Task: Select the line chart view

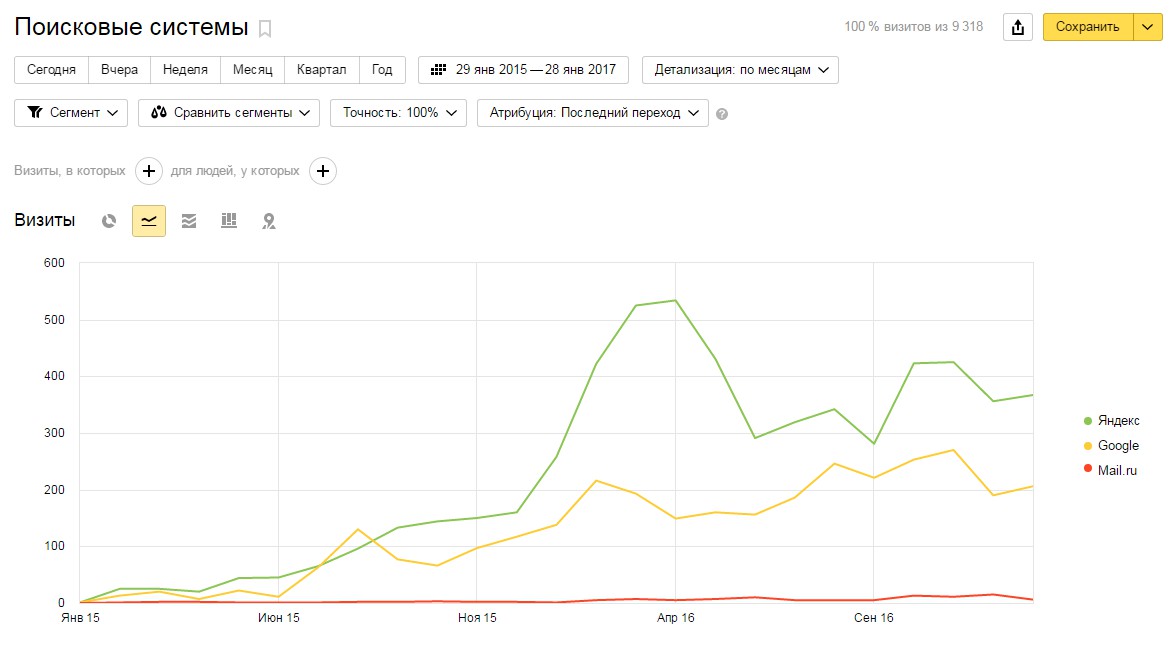Action: (x=149, y=221)
